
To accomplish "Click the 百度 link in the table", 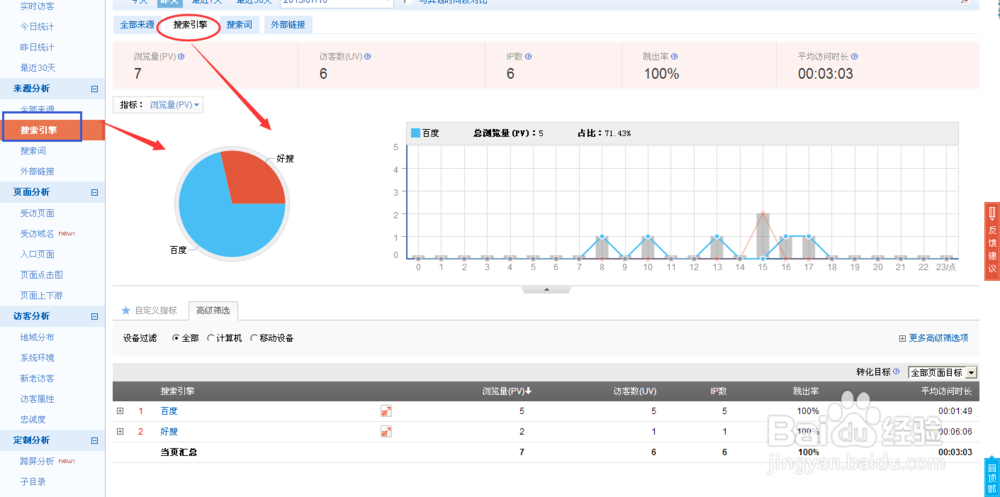I will pos(169,411).
